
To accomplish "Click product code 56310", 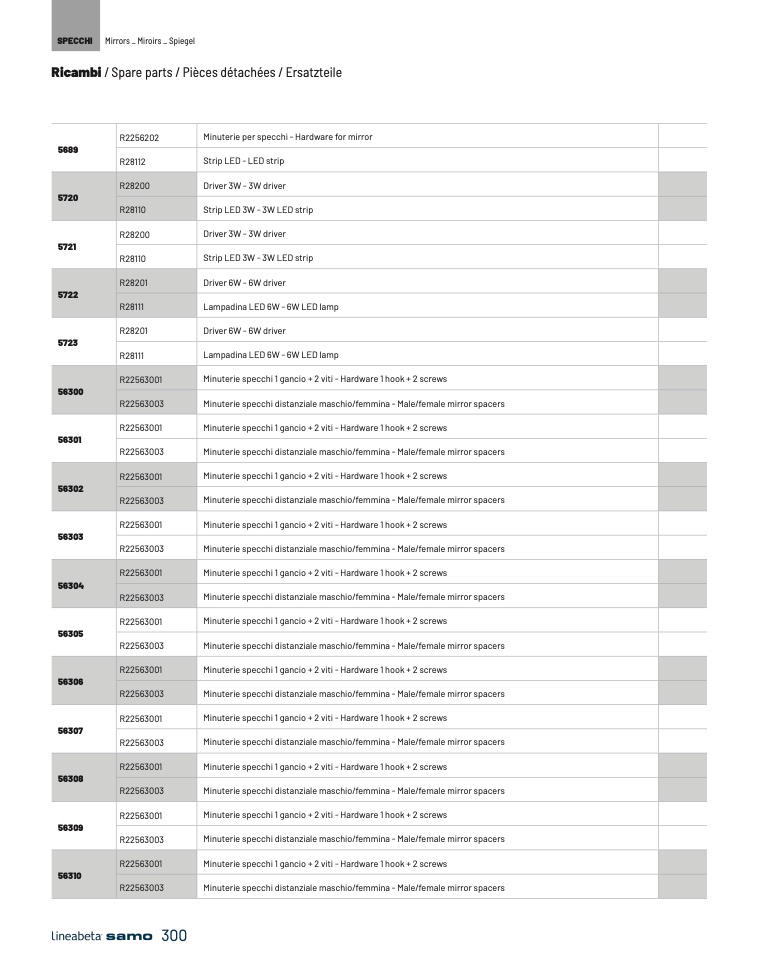I will point(70,876).
